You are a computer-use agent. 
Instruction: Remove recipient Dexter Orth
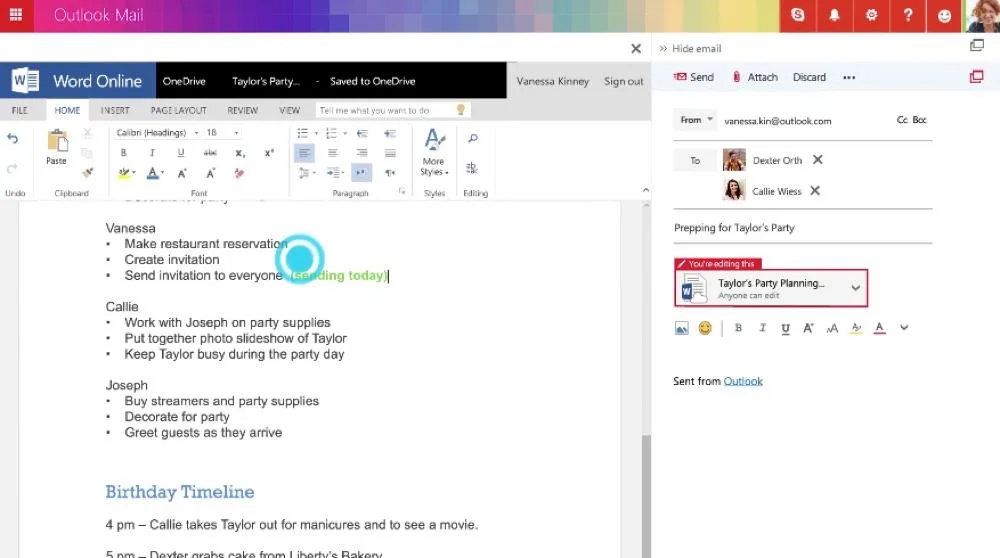click(818, 159)
